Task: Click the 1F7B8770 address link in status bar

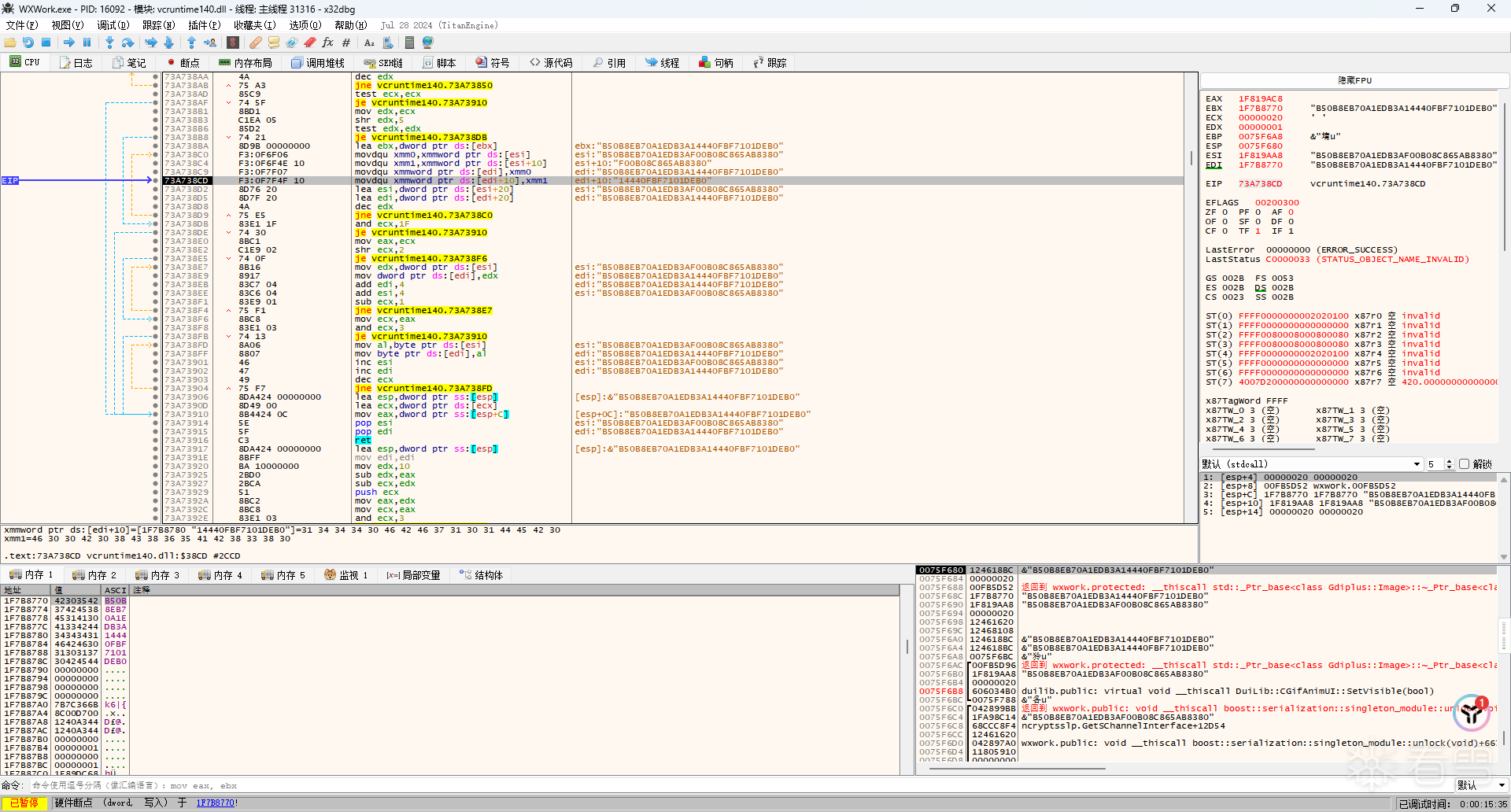Action: 216,803
